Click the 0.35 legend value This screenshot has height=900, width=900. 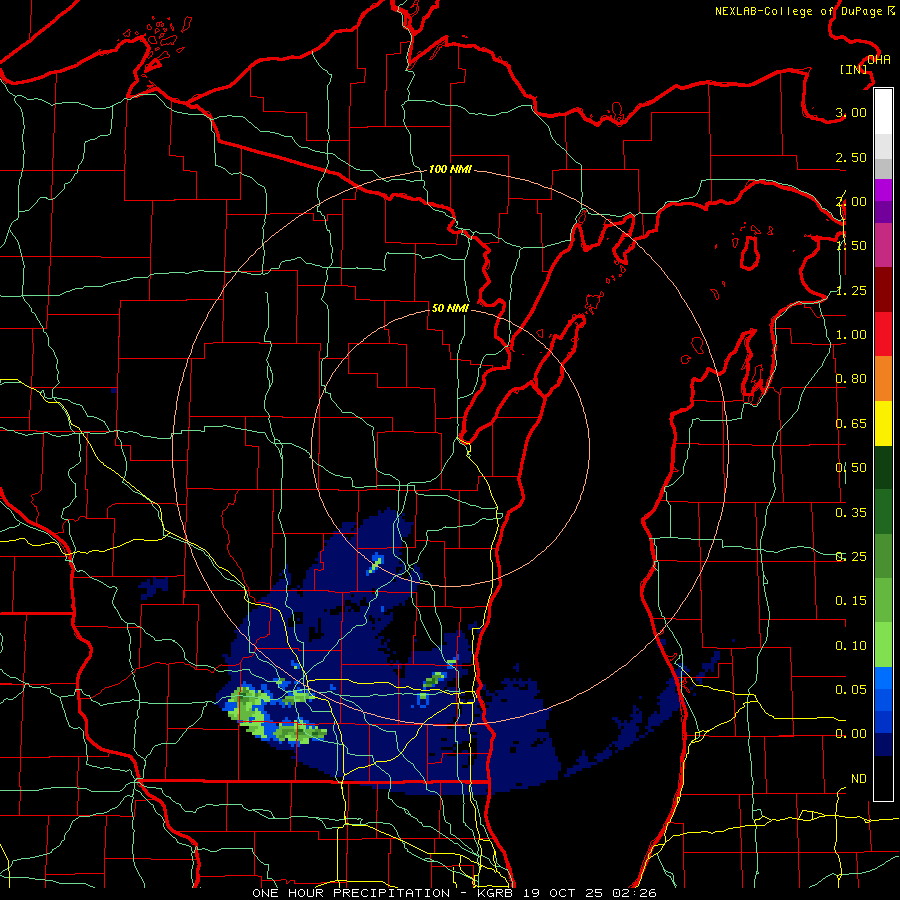coord(851,513)
